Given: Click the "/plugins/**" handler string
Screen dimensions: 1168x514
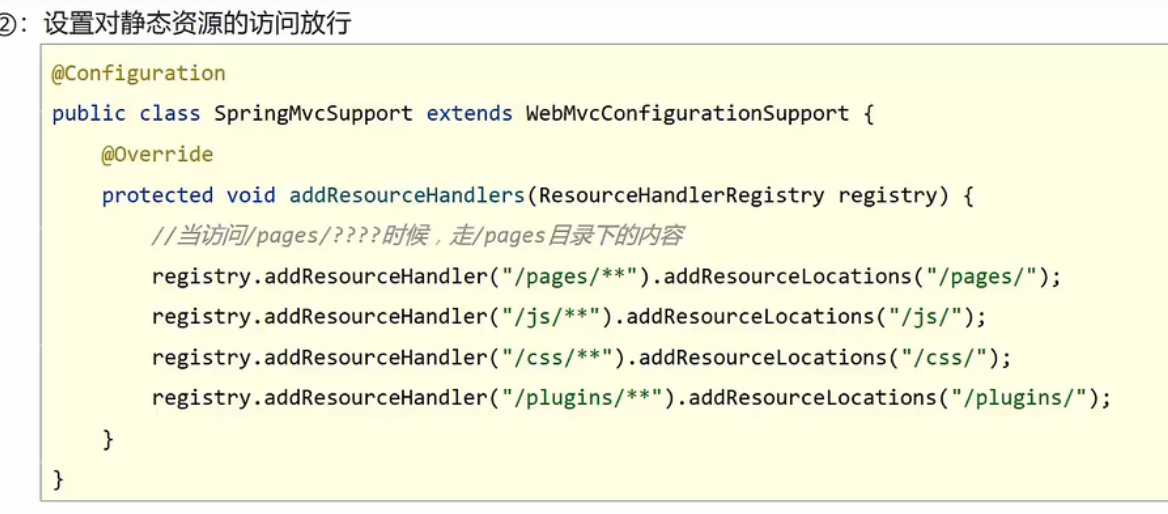Looking at the screenshot, I should click(576, 398).
